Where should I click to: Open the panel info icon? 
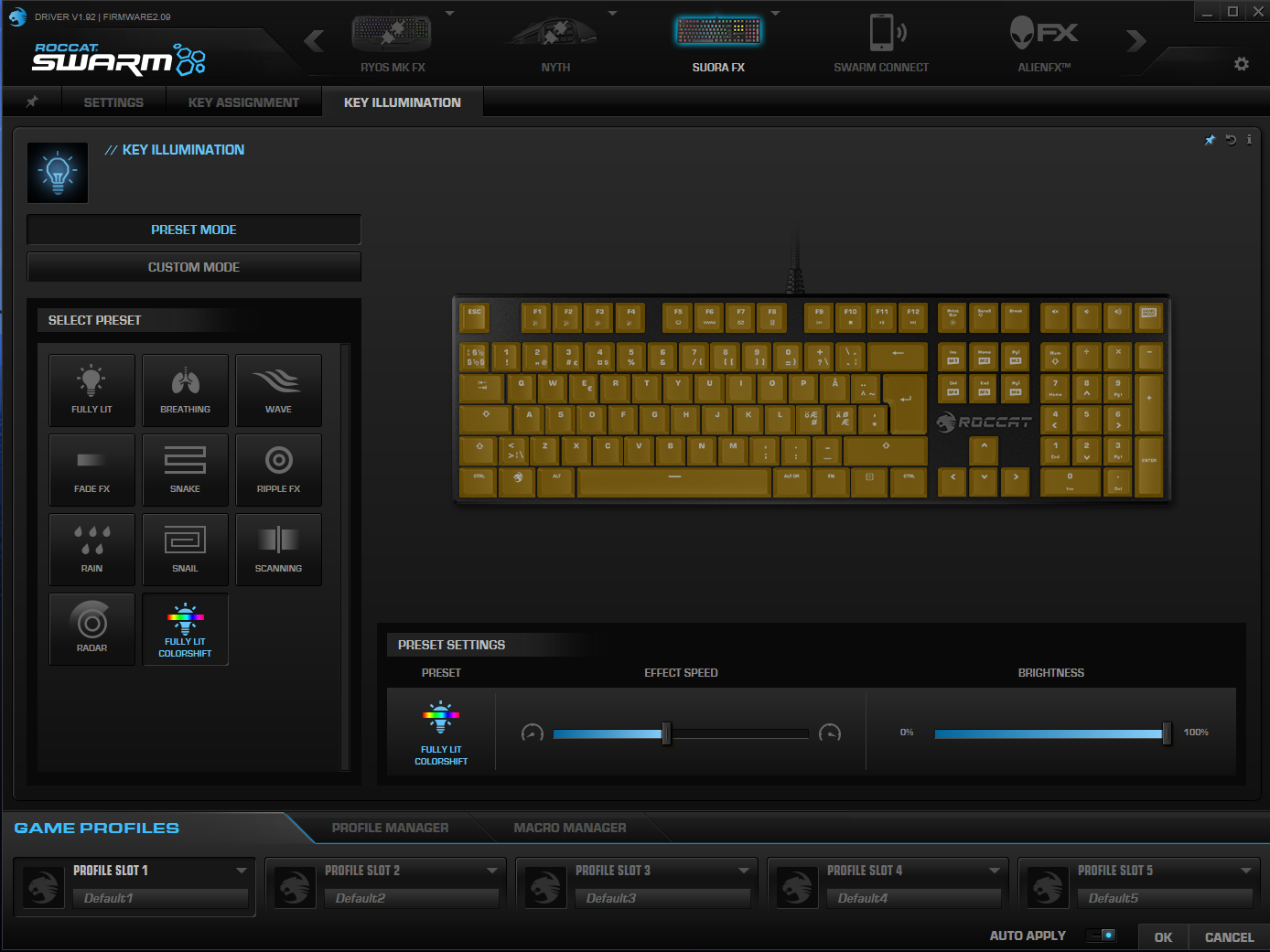(x=1249, y=140)
